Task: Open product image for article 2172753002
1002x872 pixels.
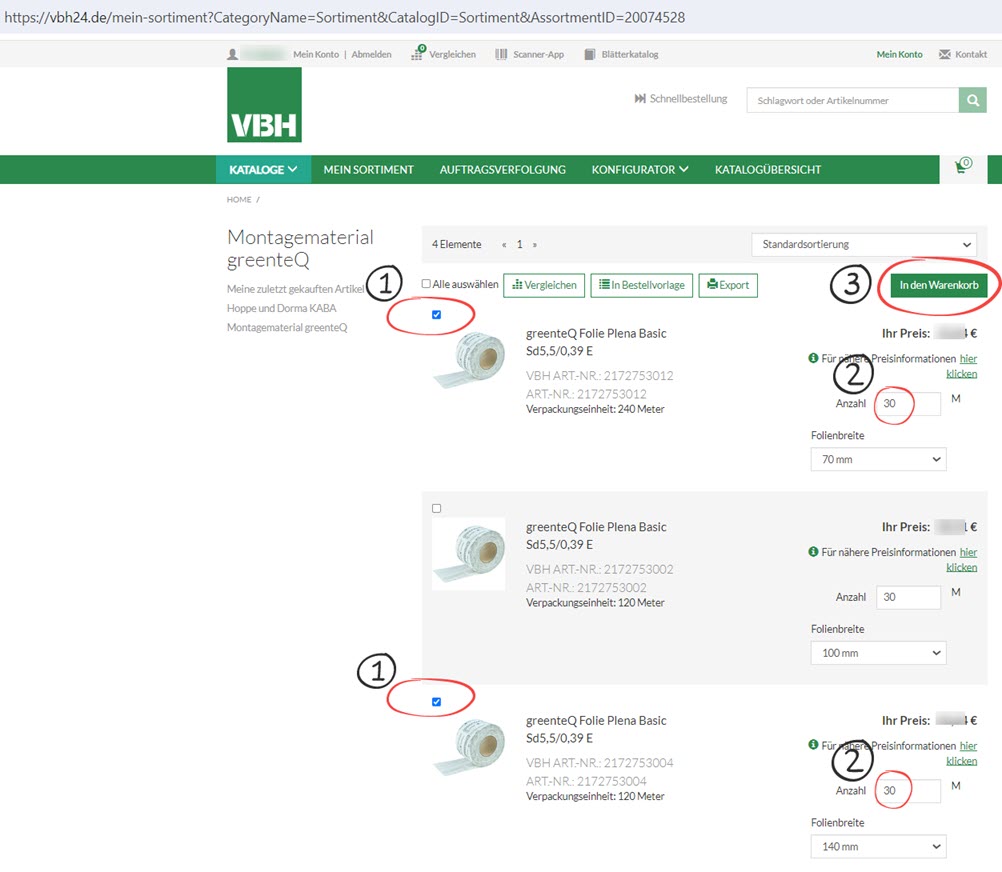Action: [469, 554]
